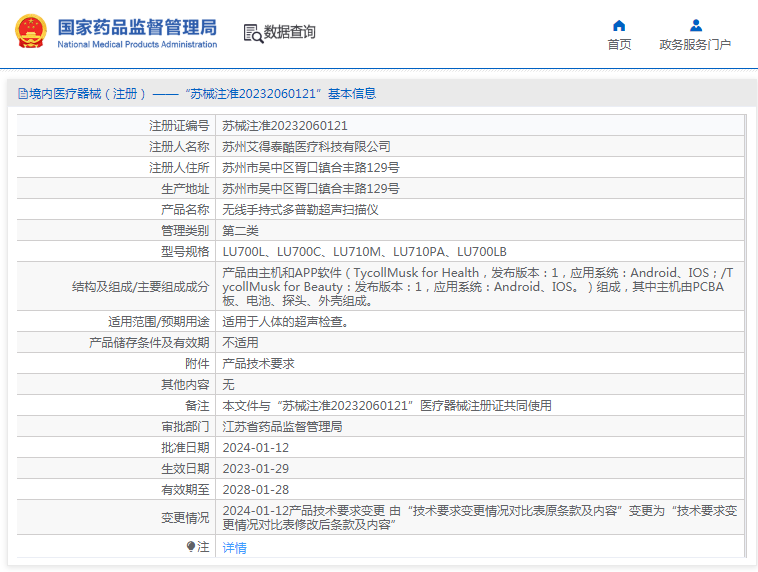758x572 pixels.
Task: Select 苏州艾得泰酷医疗科技有限公司 cell
Action: pos(306,147)
